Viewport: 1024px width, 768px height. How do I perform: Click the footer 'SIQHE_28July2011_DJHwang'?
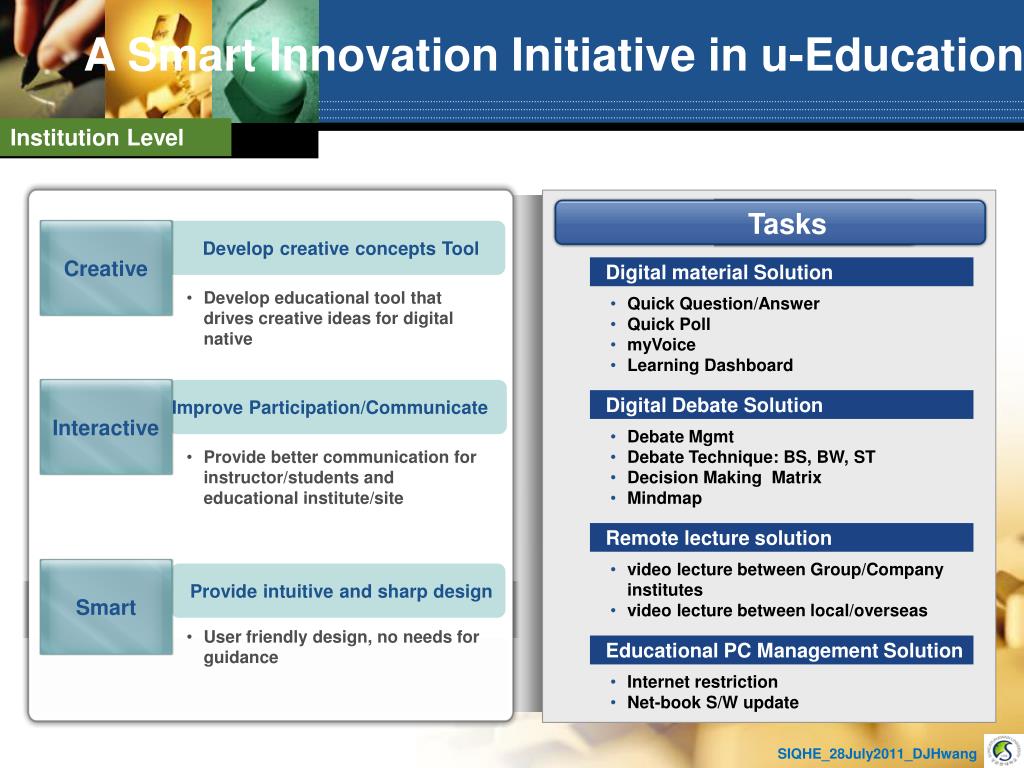click(x=877, y=754)
